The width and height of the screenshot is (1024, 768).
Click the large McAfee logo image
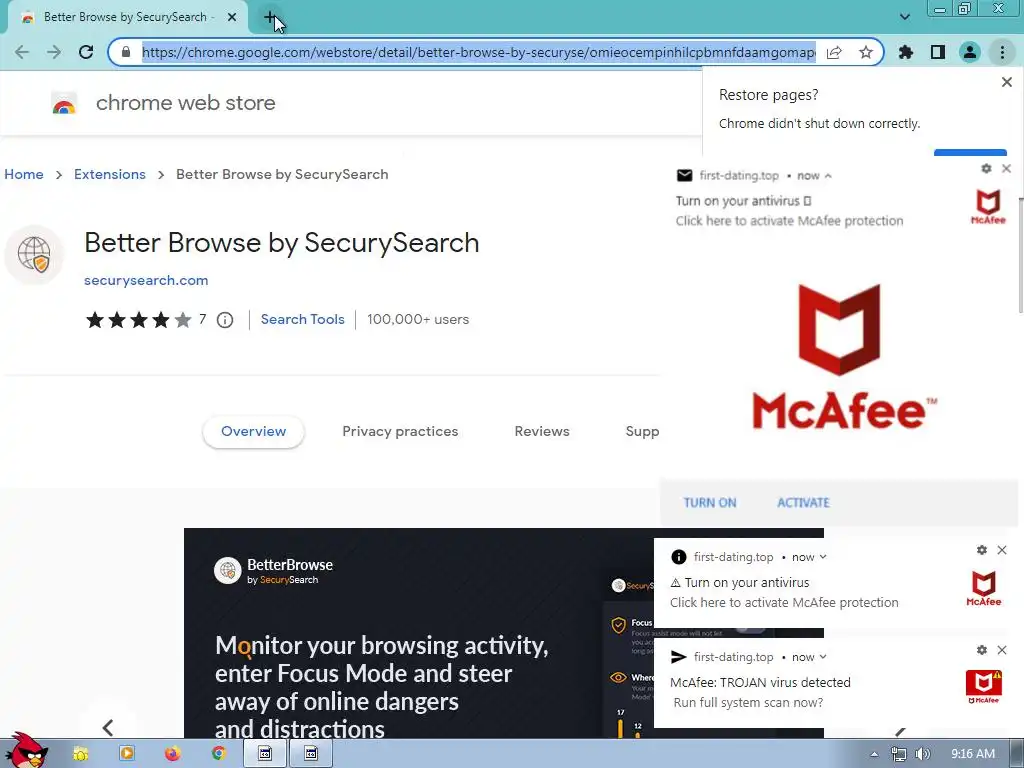tap(844, 357)
